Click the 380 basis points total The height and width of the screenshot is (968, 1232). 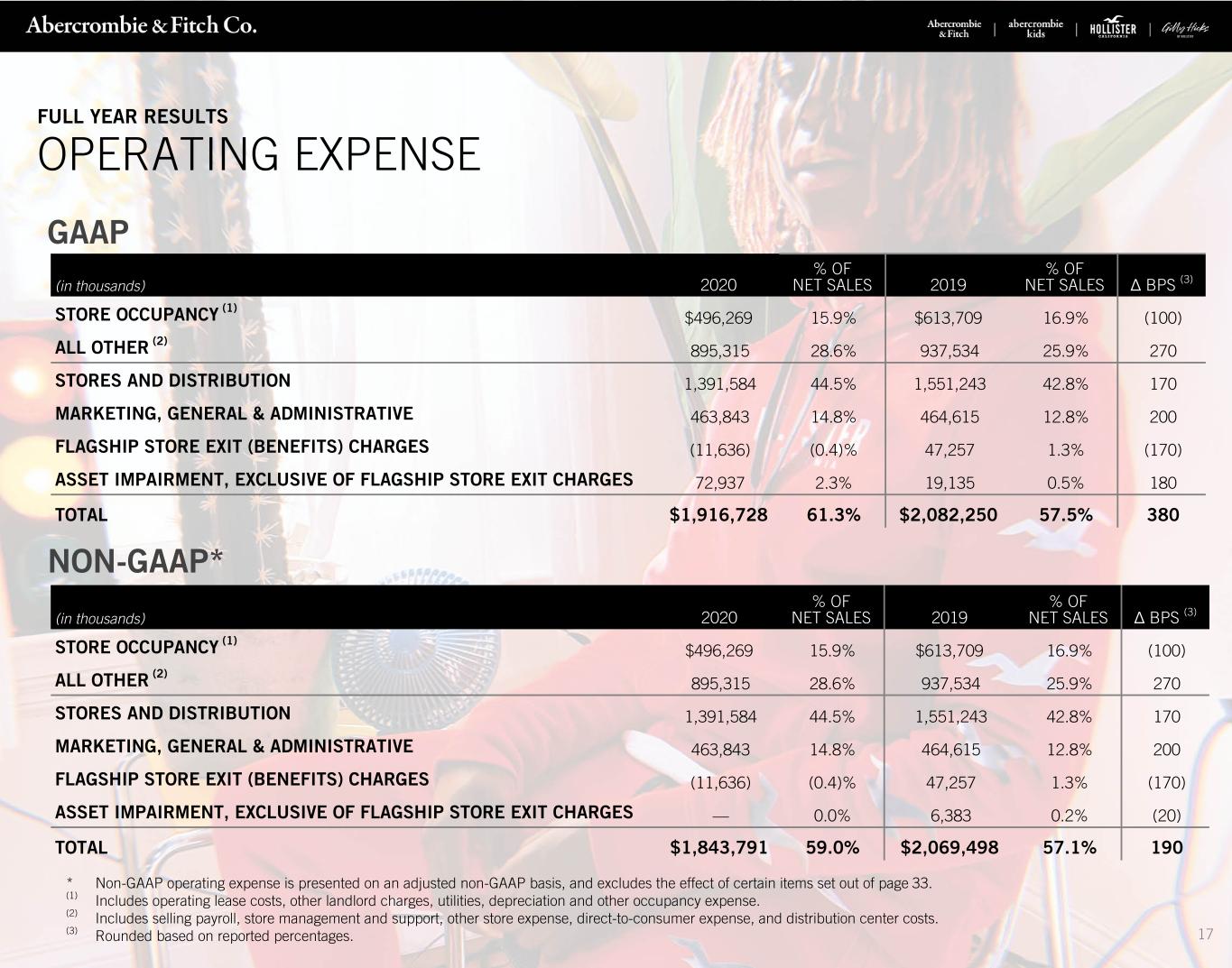[1163, 515]
